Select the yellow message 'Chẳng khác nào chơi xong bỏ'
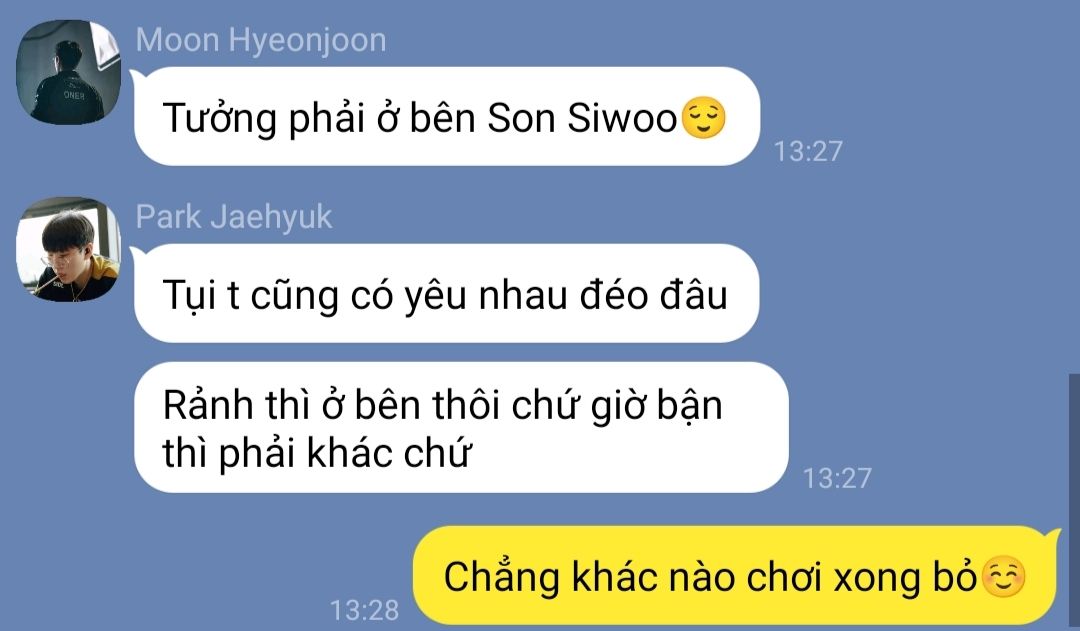1080x631 pixels. pos(737,576)
